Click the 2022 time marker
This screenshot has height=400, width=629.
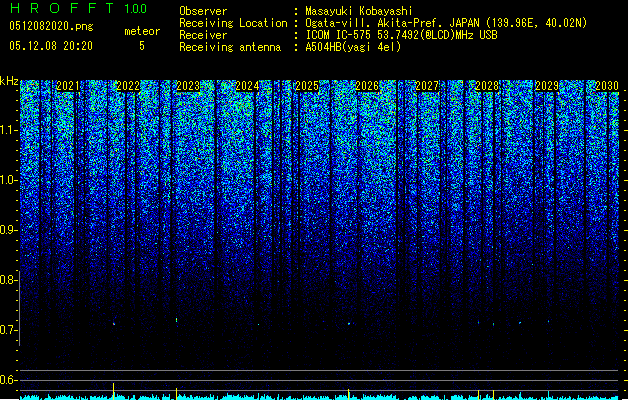[x=128, y=86]
